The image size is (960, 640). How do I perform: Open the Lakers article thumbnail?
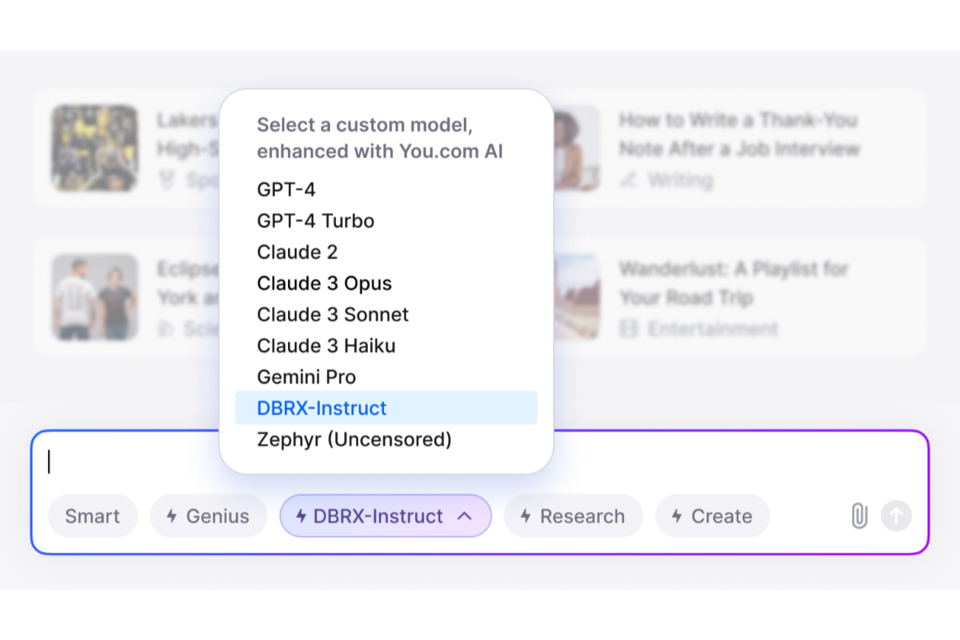(95, 148)
